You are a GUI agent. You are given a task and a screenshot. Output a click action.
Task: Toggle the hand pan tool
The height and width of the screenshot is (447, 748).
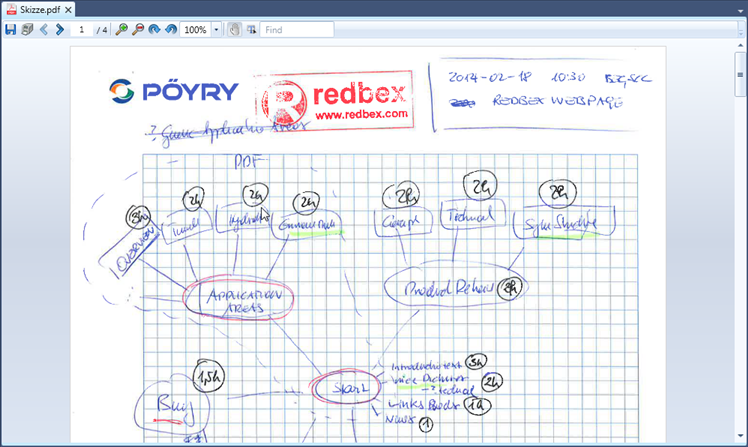click(x=234, y=30)
